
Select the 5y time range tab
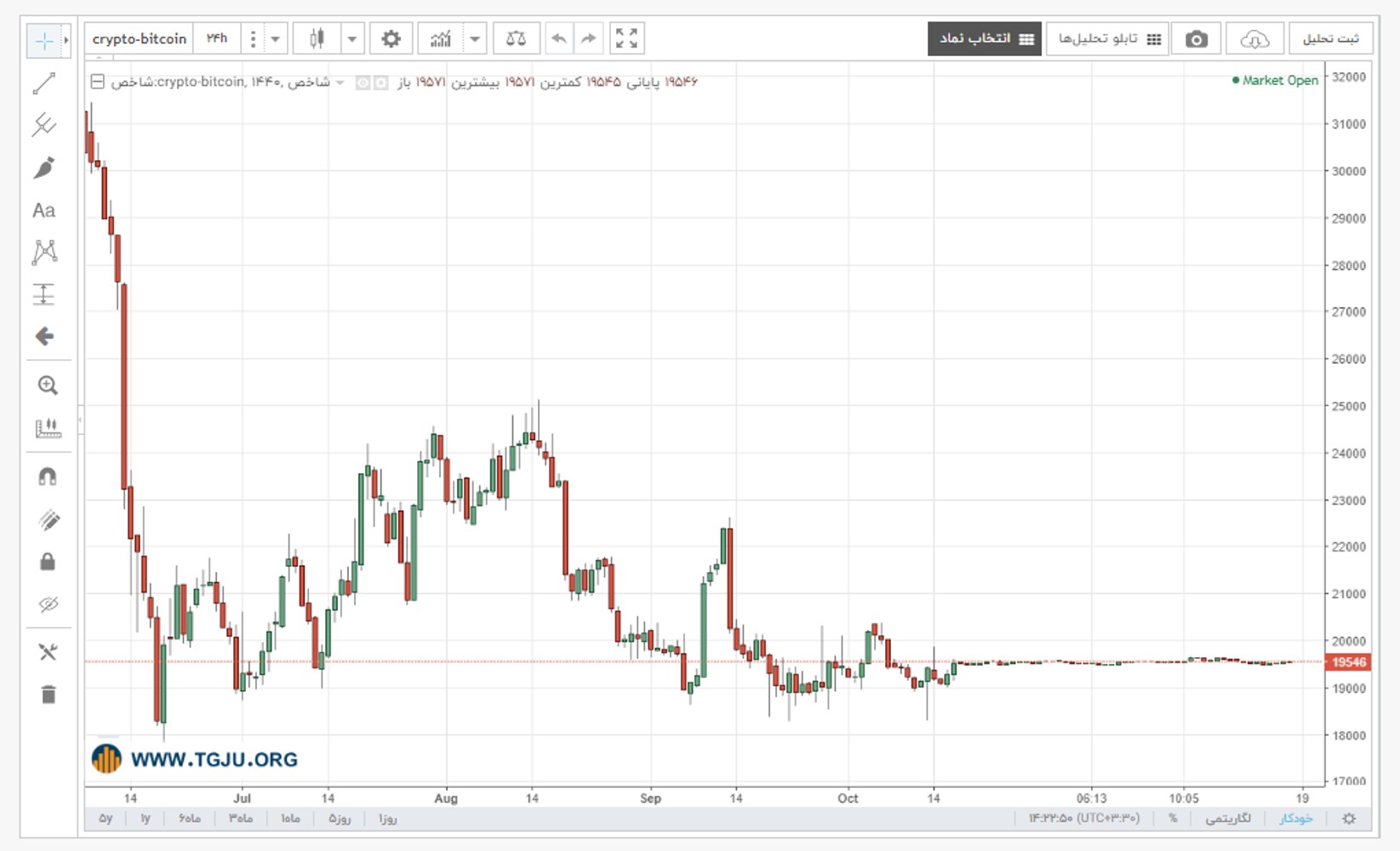coord(106,818)
